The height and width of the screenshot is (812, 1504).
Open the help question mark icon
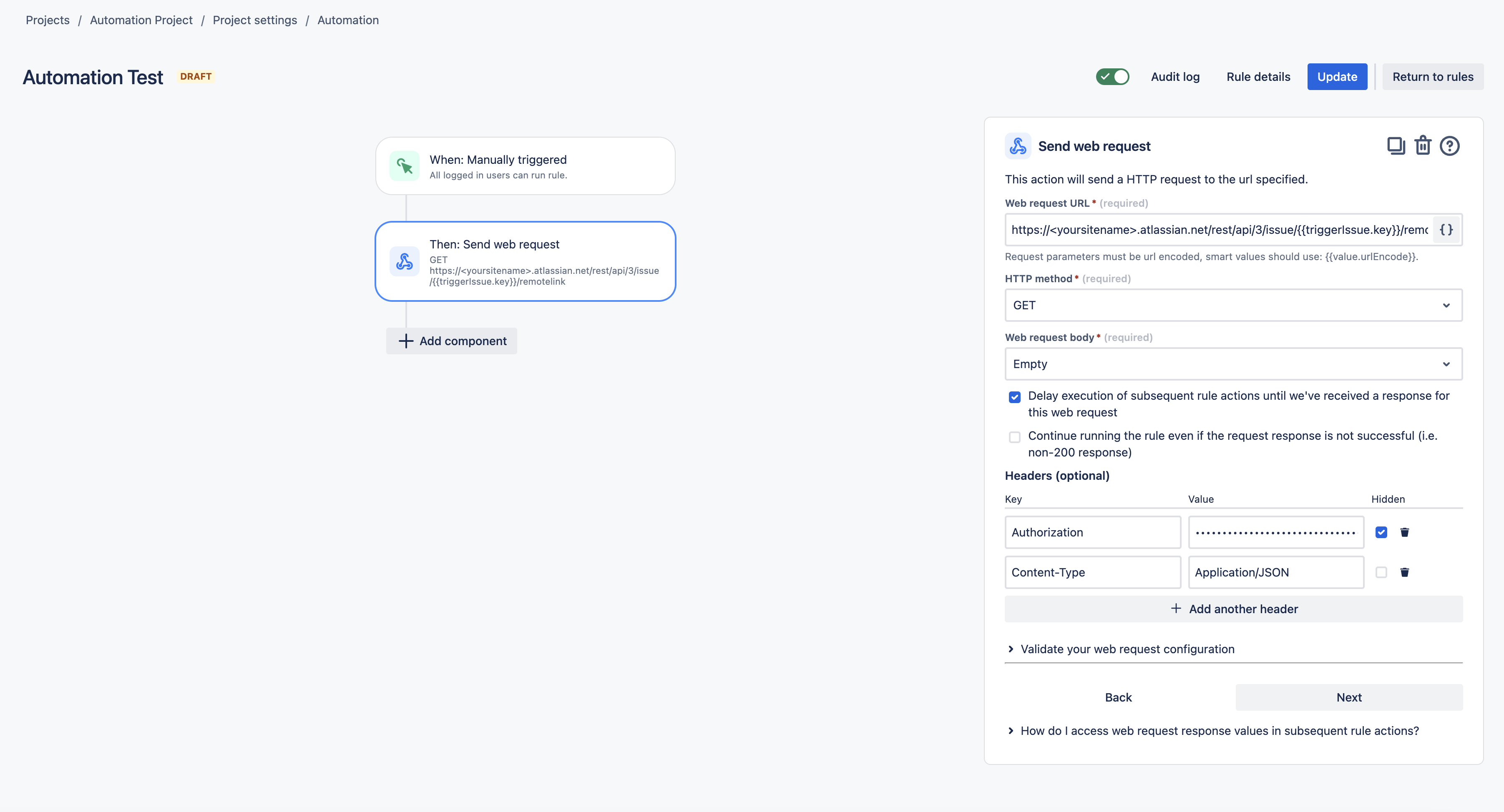point(1449,146)
